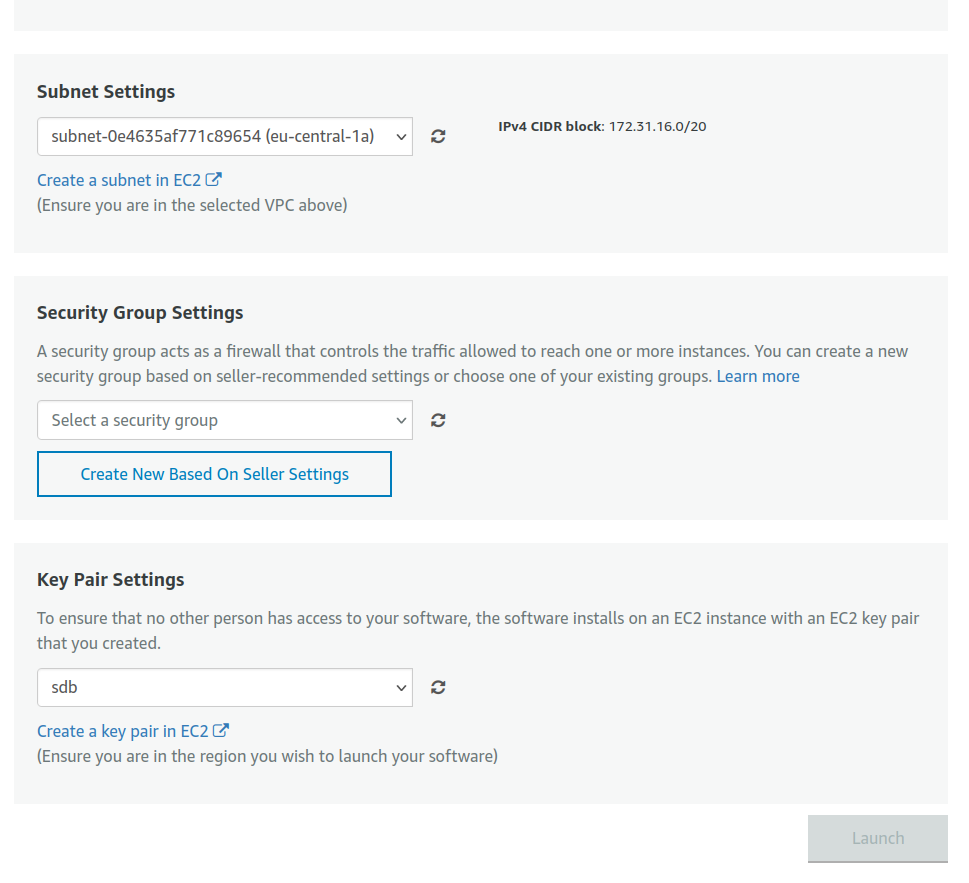Click the region reminder note under key pair
The width and height of the screenshot is (969, 883).
(x=267, y=757)
